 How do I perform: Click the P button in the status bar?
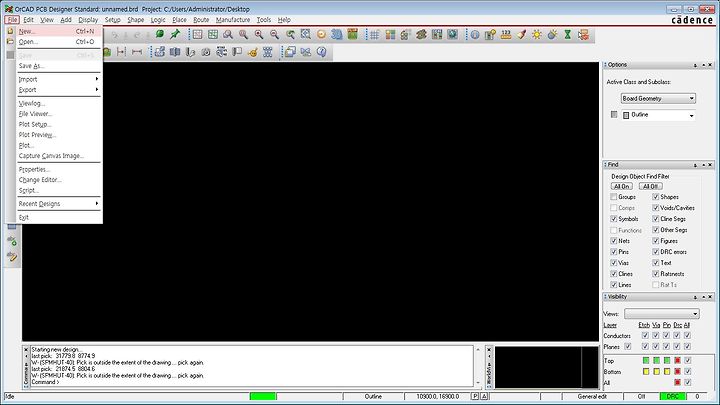475,396
